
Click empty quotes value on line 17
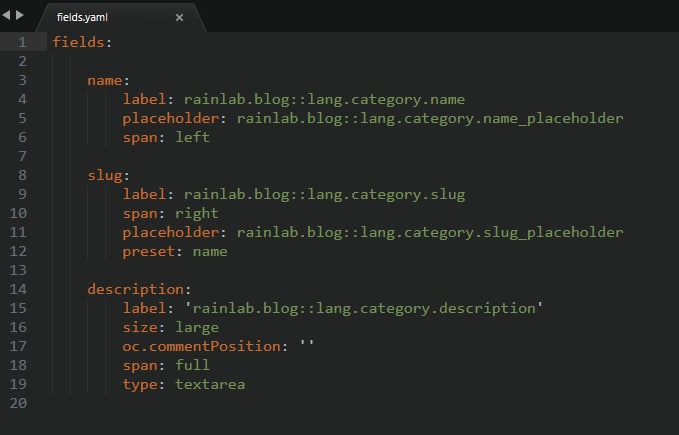[x=307, y=345]
